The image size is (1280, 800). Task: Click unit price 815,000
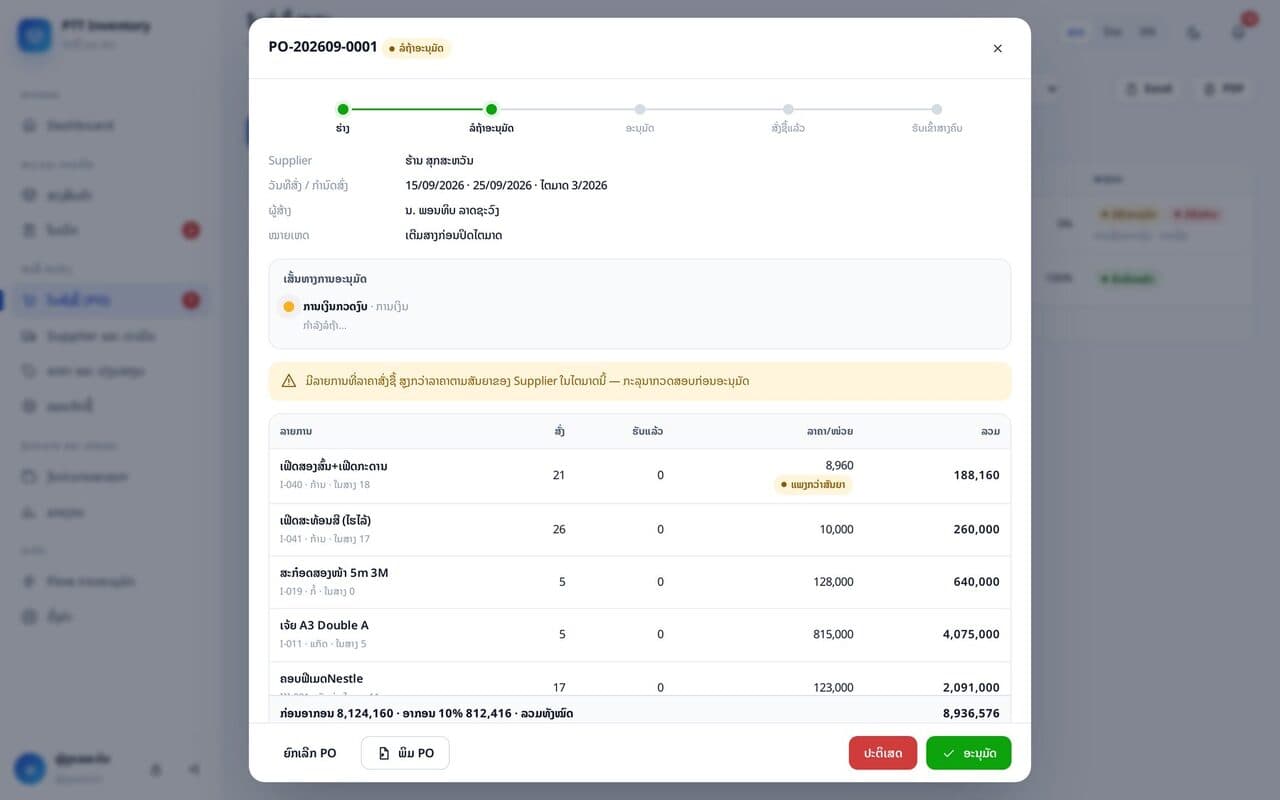click(x=833, y=634)
